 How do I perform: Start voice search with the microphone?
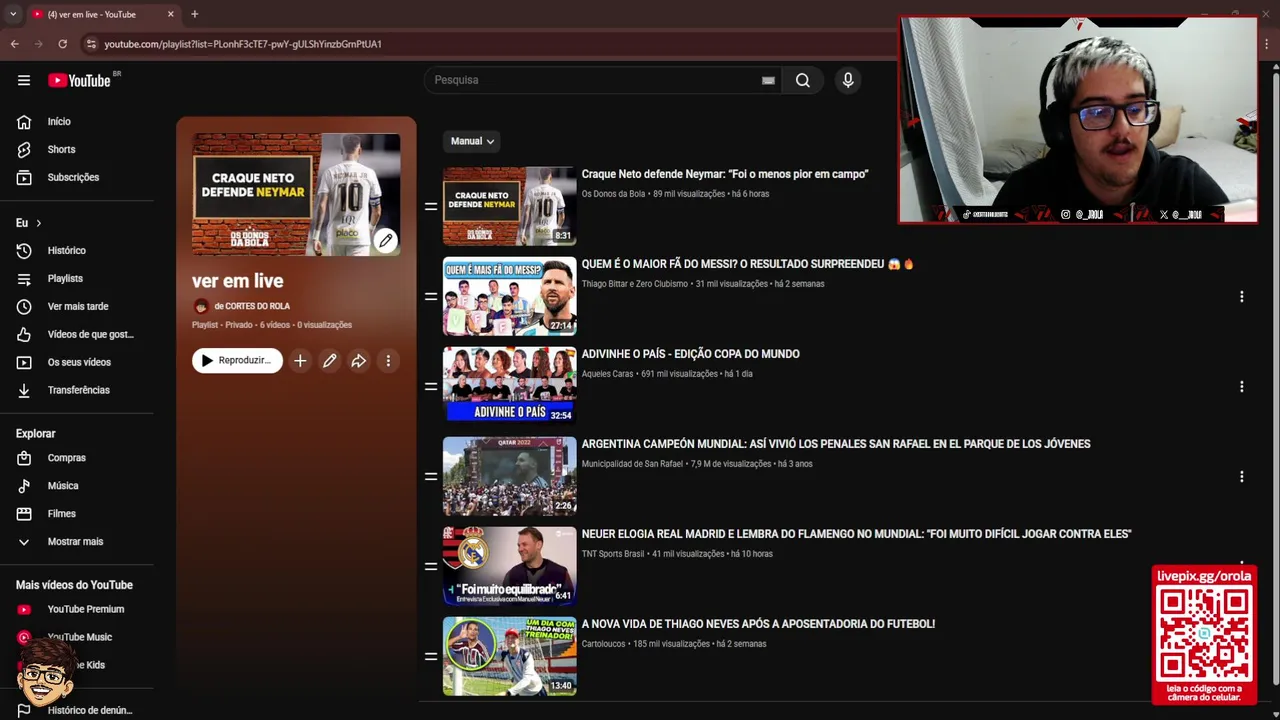click(848, 80)
